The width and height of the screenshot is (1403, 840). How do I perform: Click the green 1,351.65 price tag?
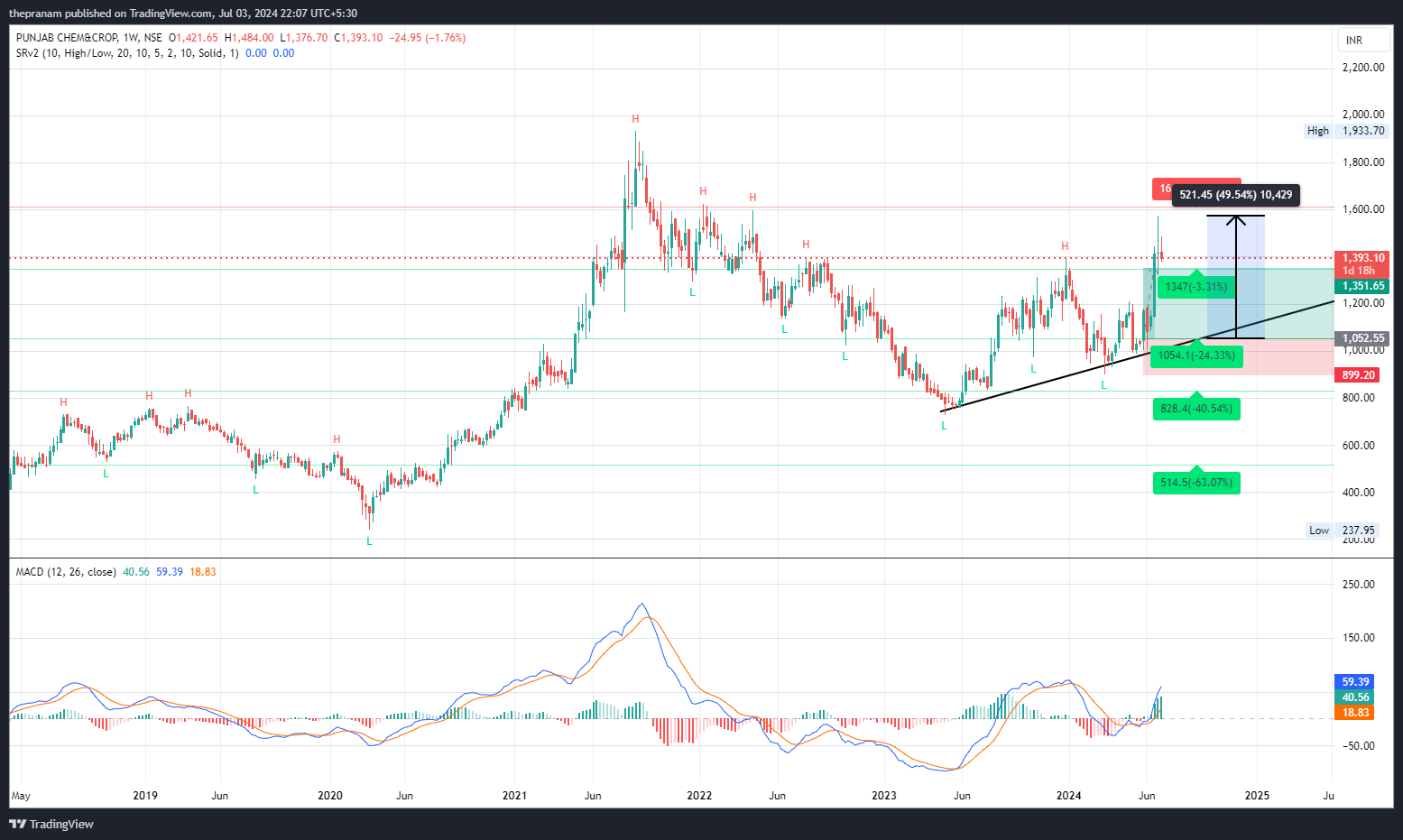(x=1362, y=286)
